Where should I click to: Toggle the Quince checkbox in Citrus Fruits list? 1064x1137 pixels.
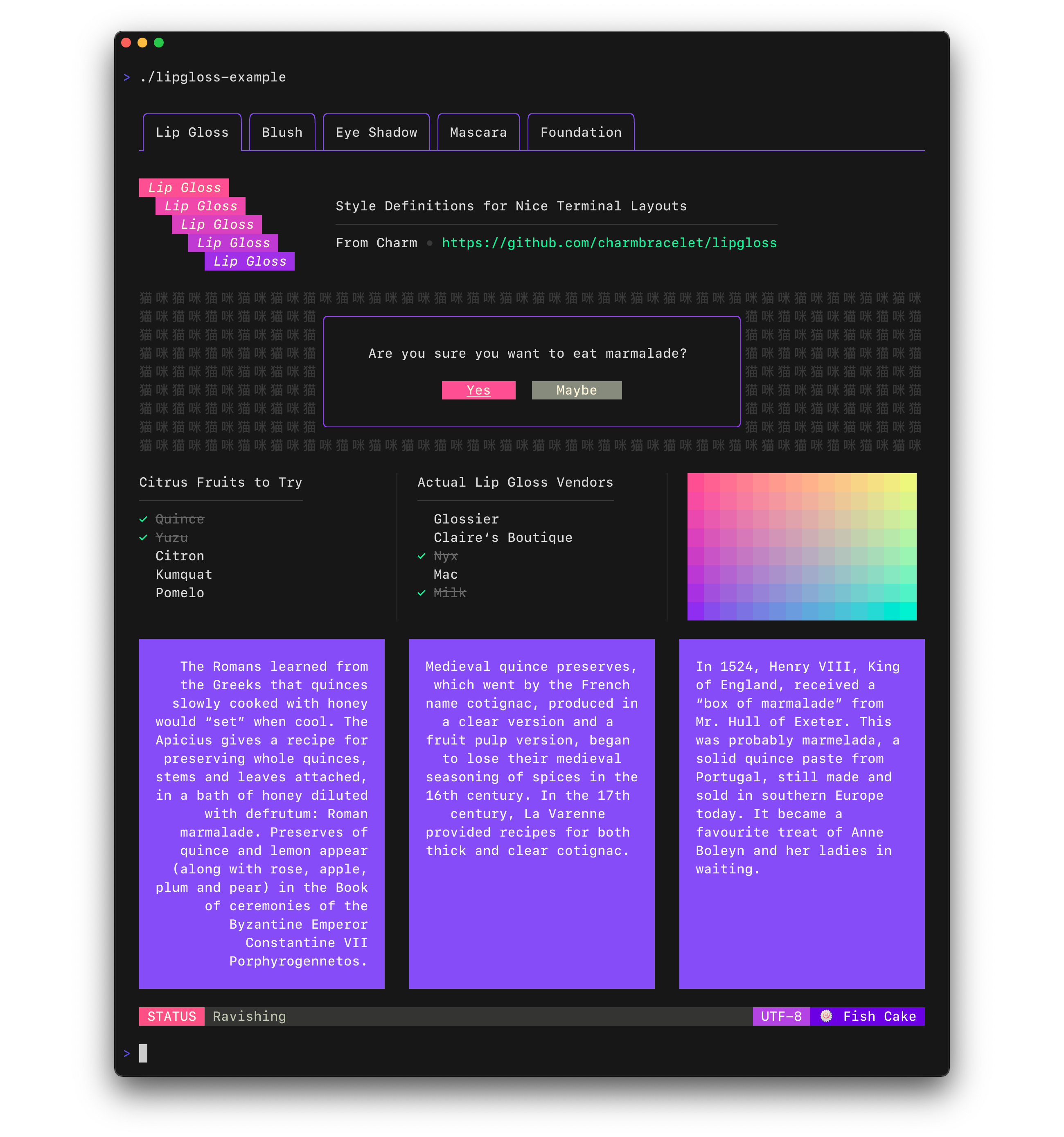click(143, 518)
